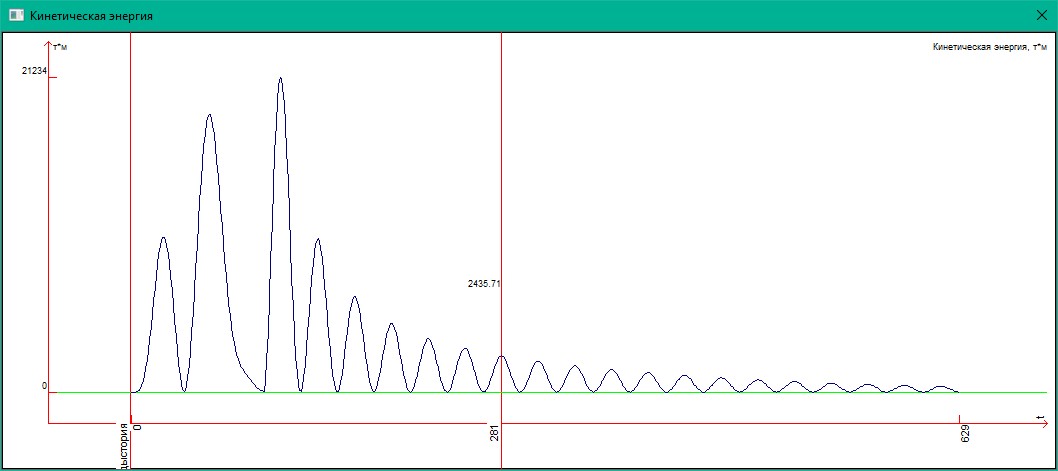Viewport: 1058px width, 471px height.
Task: Click the red arrowhead atop the Y axis
Action: 48,45
